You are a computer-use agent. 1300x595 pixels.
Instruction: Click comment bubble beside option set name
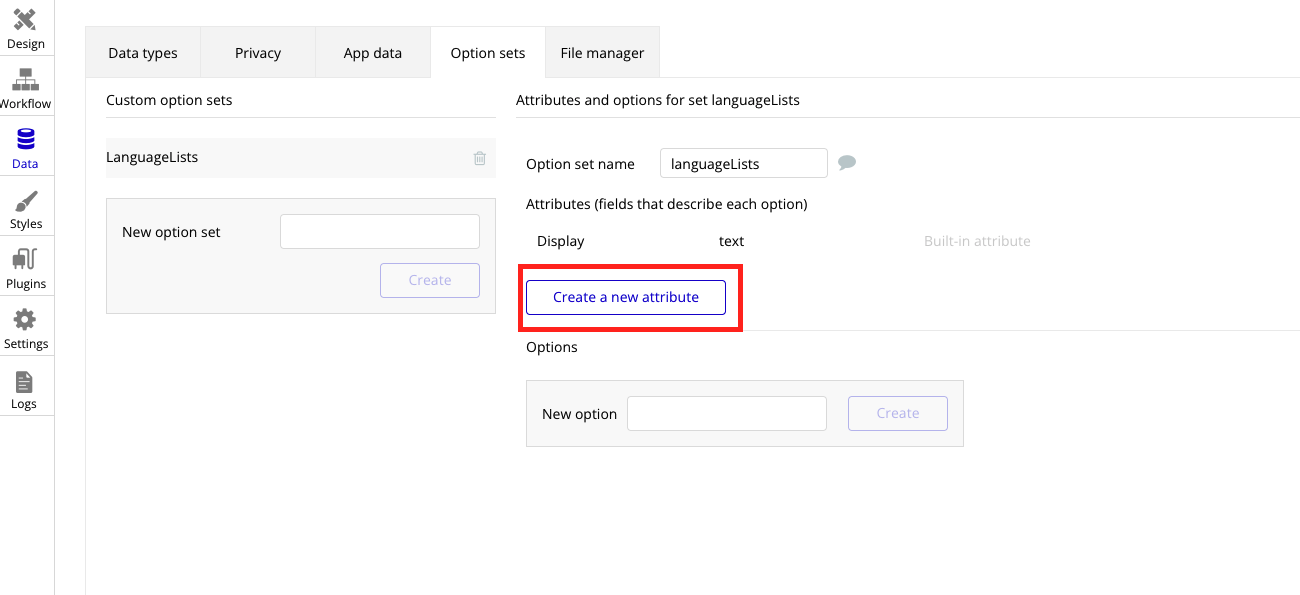(847, 163)
